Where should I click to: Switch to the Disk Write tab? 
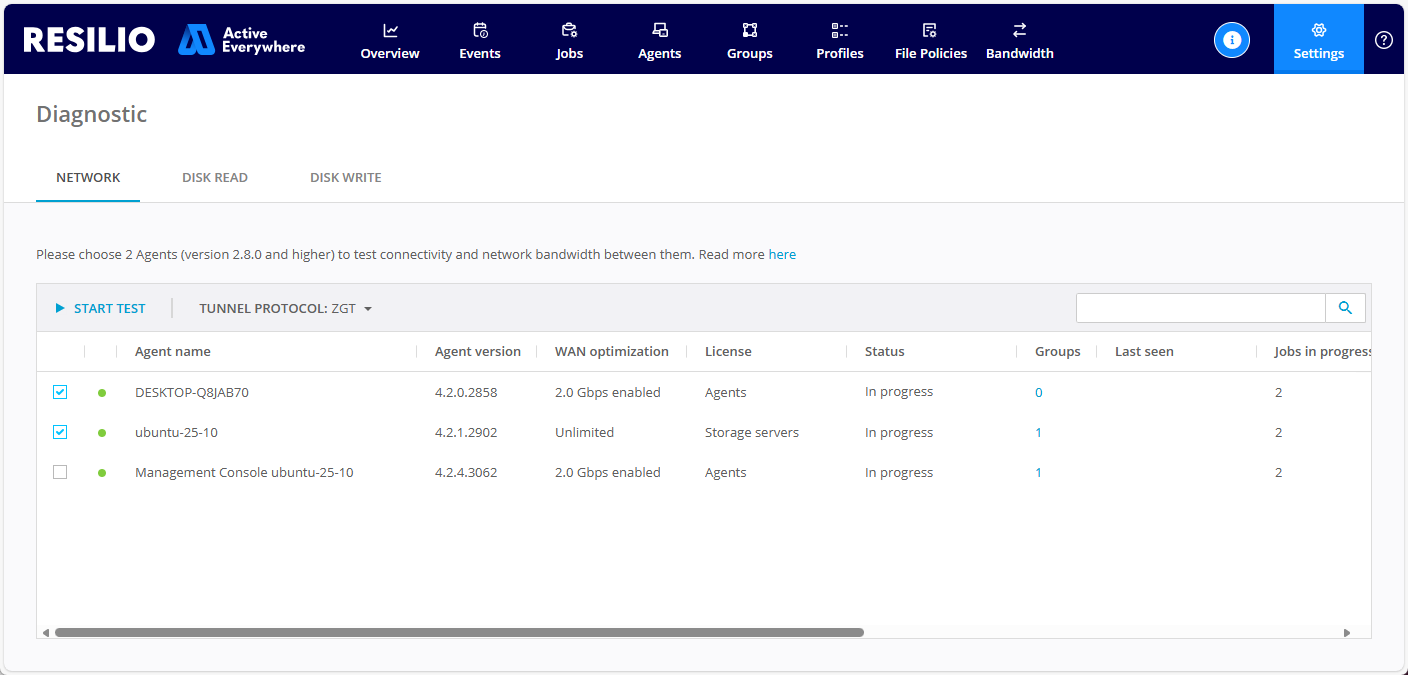(345, 178)
